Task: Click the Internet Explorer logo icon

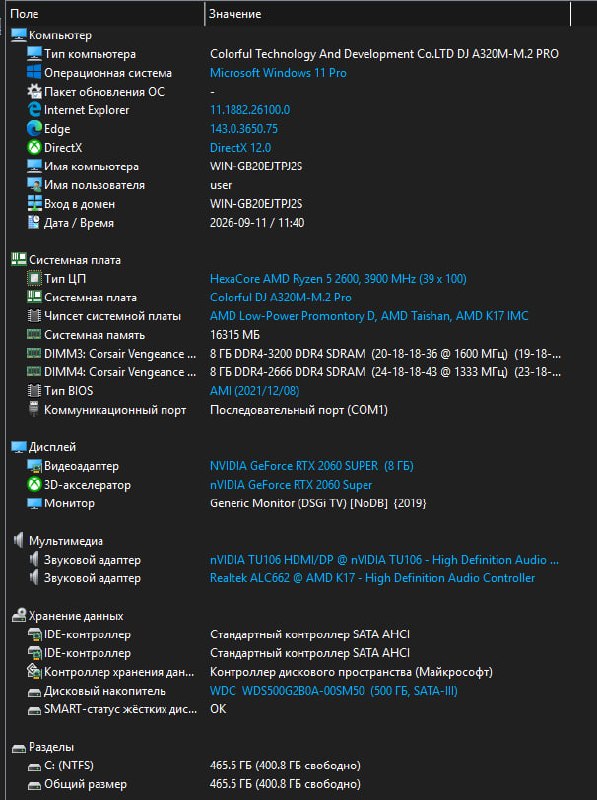Action: [x=34, y=110]
